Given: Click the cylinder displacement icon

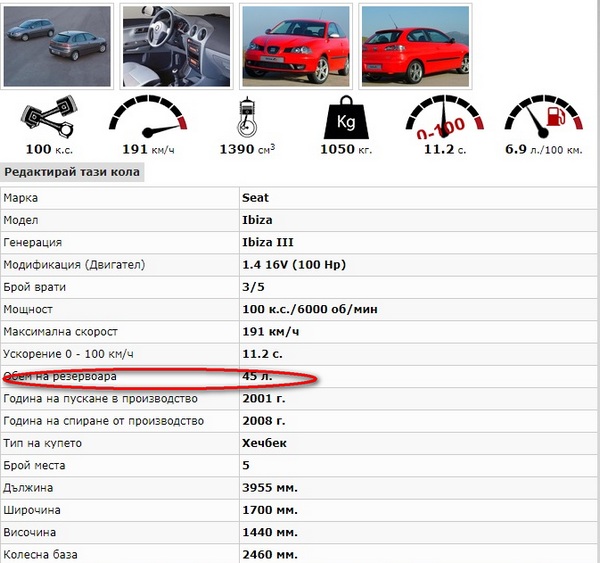Looking at the screenshot, I should [x=247, y=117].
